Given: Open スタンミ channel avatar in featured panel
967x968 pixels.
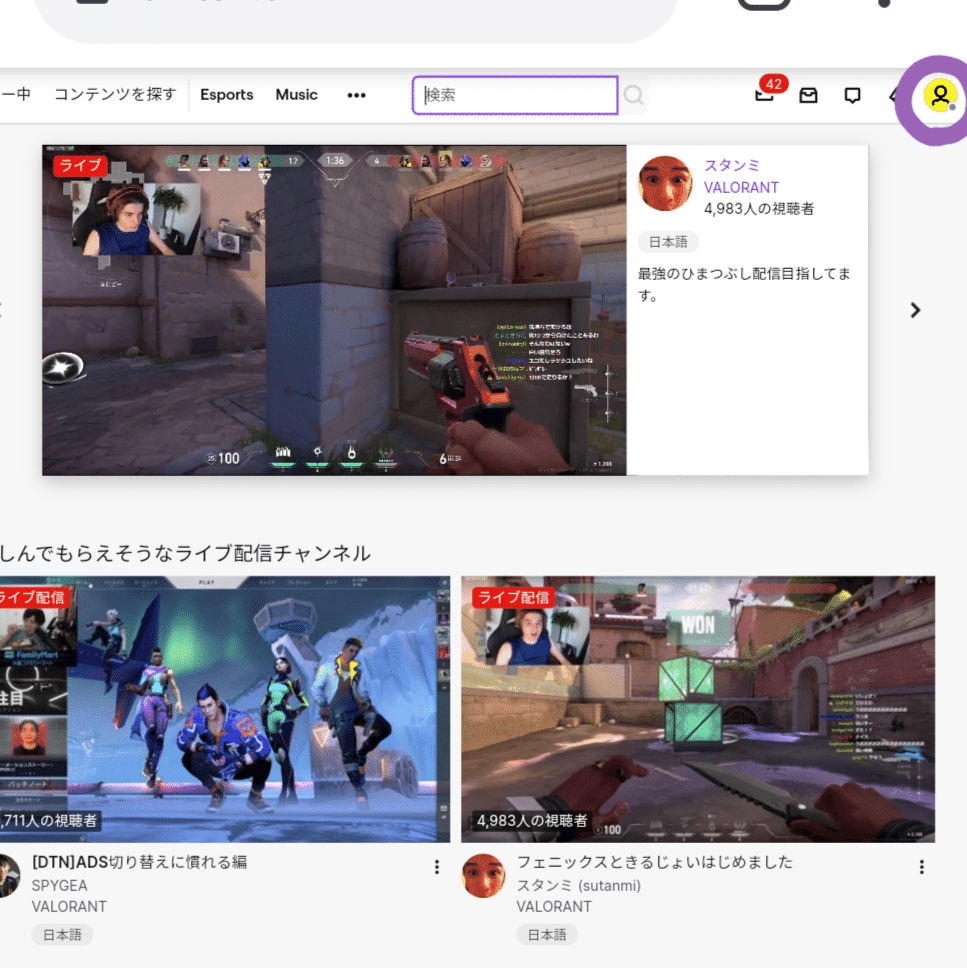Looking at the screenshot, I should tap(666, 183).
